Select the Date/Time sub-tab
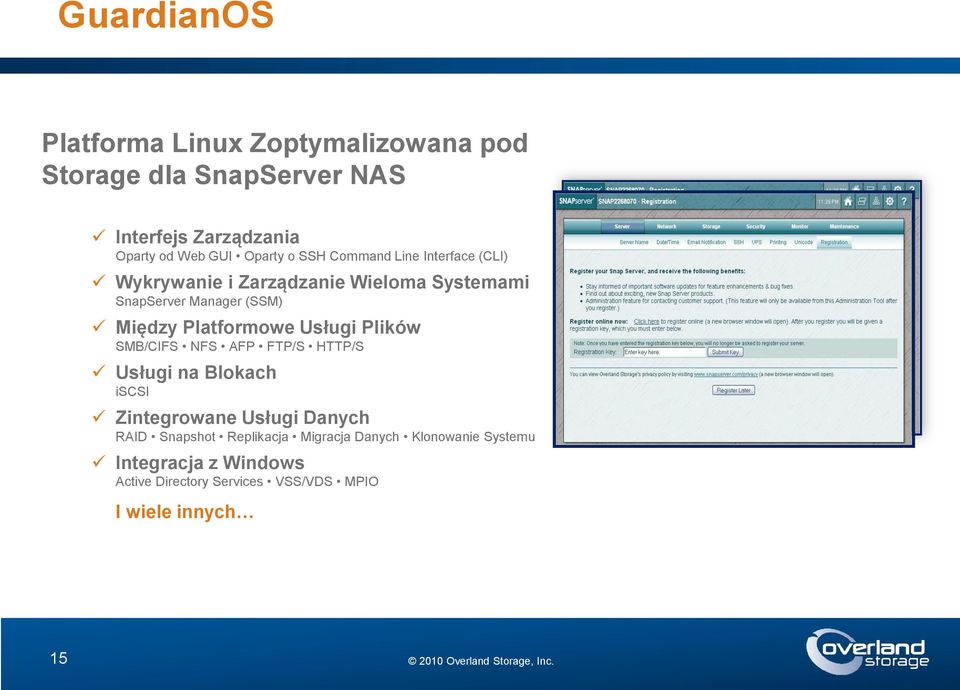The image size is (960, 690). point(668,242)
